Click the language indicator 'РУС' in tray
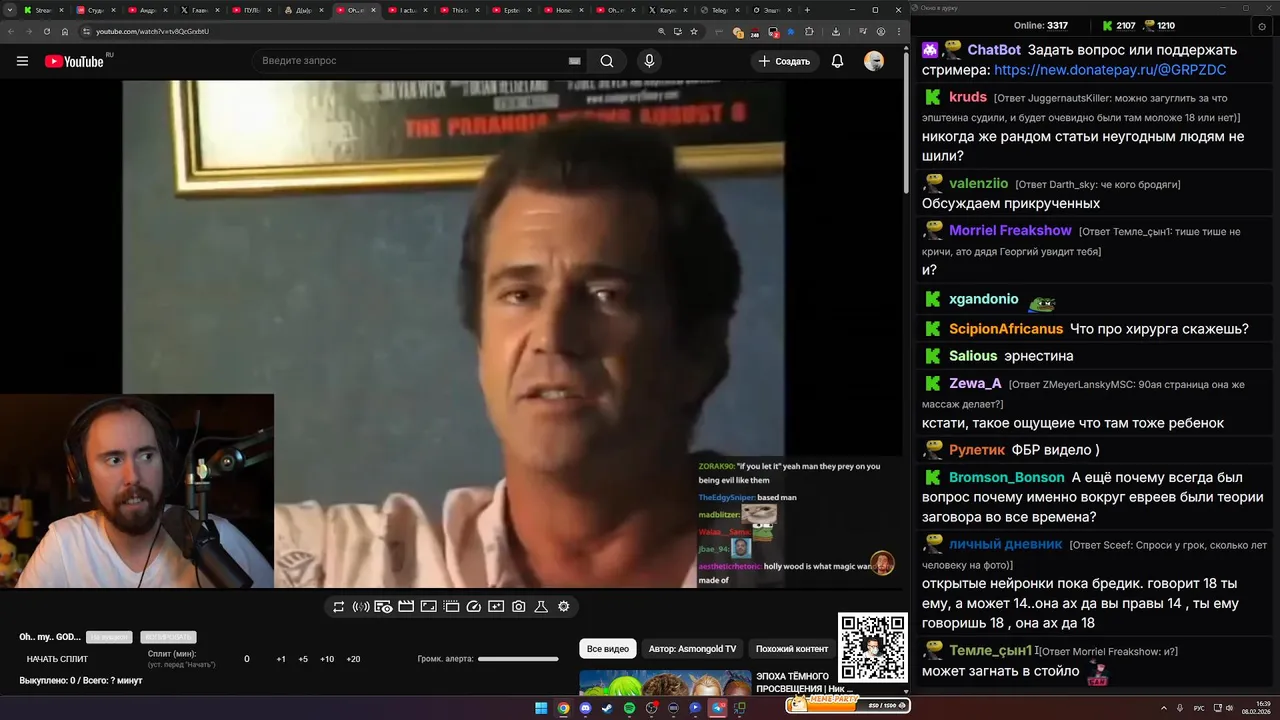 (x=1199, y=708)
